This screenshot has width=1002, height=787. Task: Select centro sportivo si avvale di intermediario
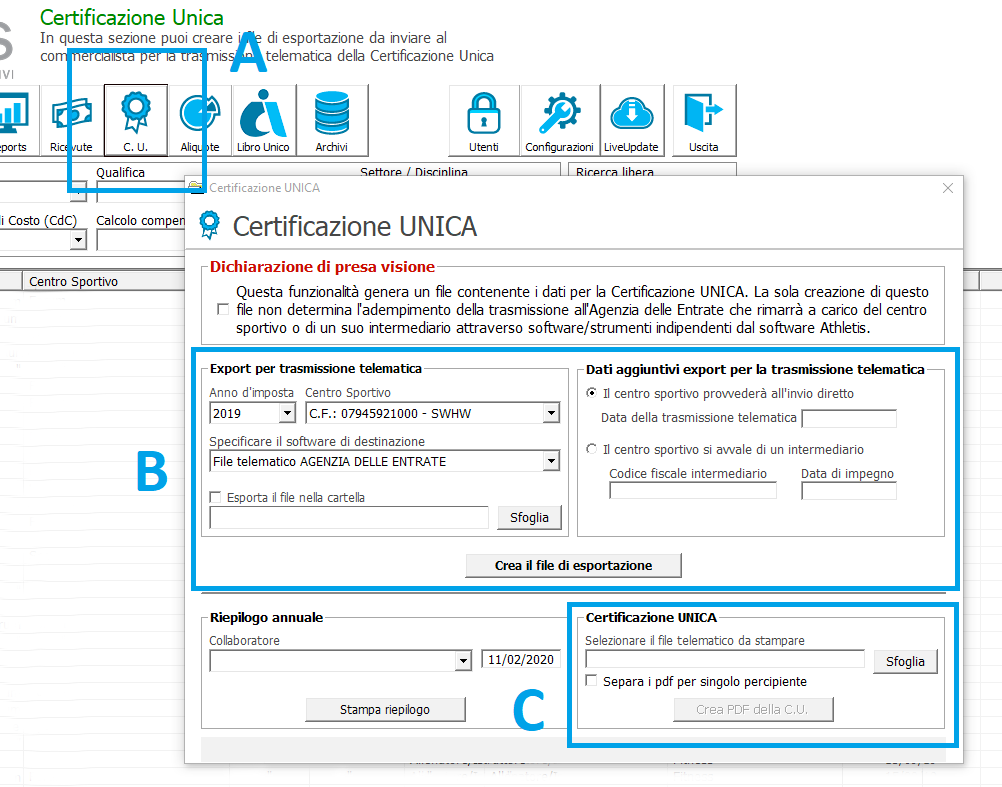click(x=592, y=449)
